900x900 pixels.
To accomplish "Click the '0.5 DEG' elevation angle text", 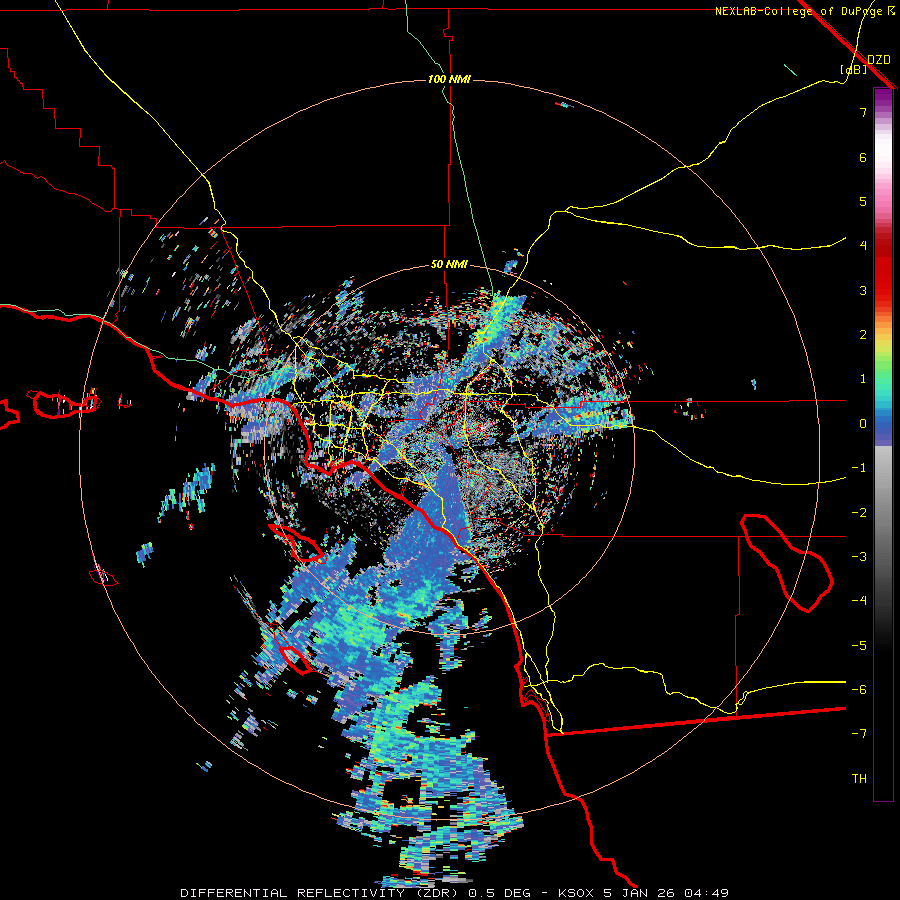I will (x=498, y=893).
